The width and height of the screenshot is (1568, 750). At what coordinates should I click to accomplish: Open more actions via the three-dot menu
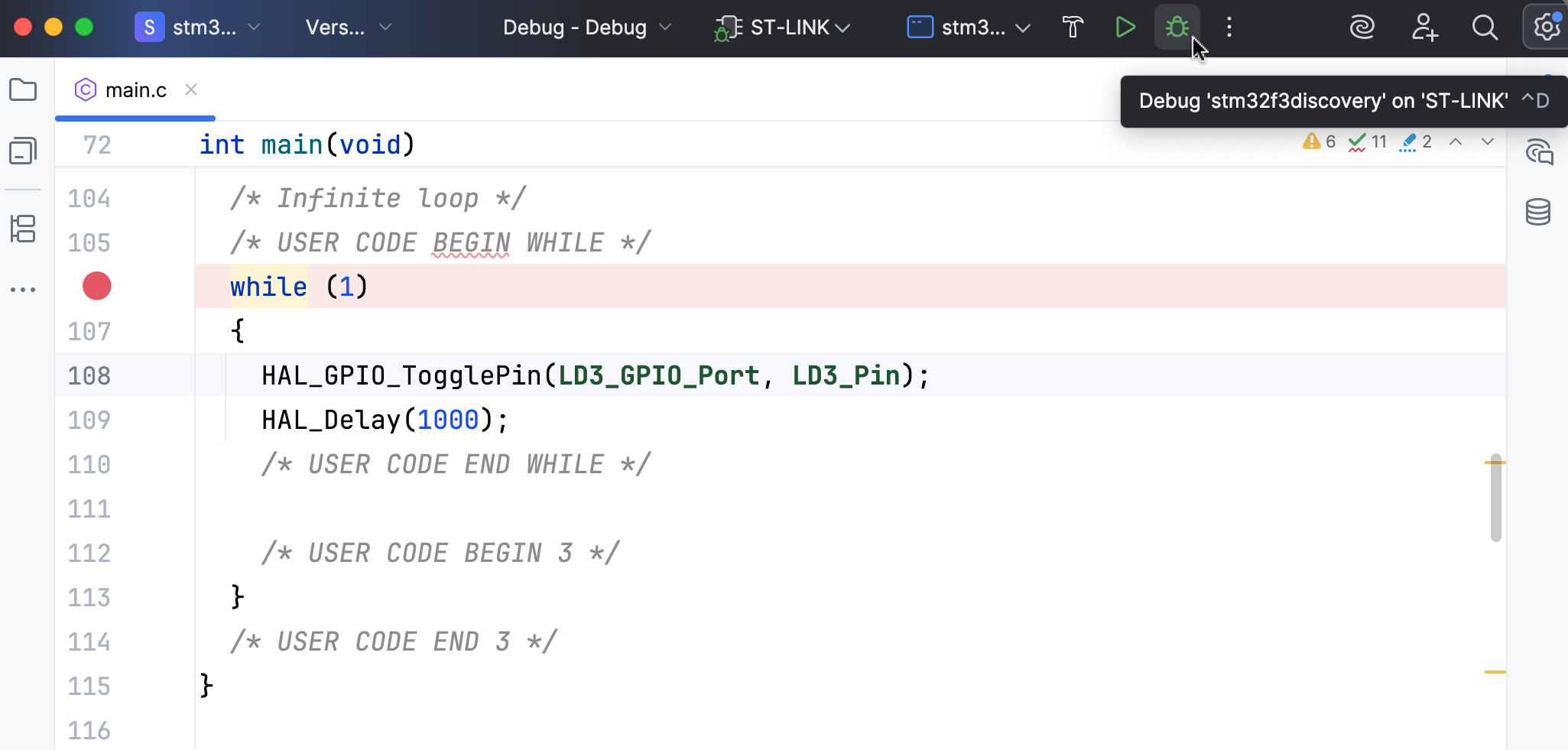[x=1229, y=27]
